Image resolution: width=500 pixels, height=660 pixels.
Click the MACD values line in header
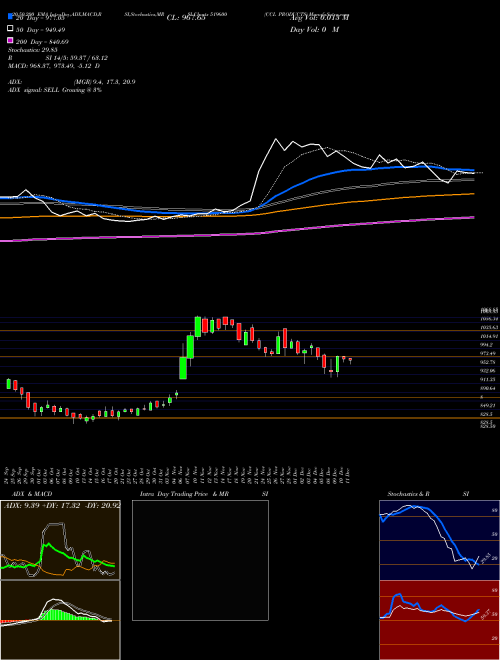pos(54,66)
